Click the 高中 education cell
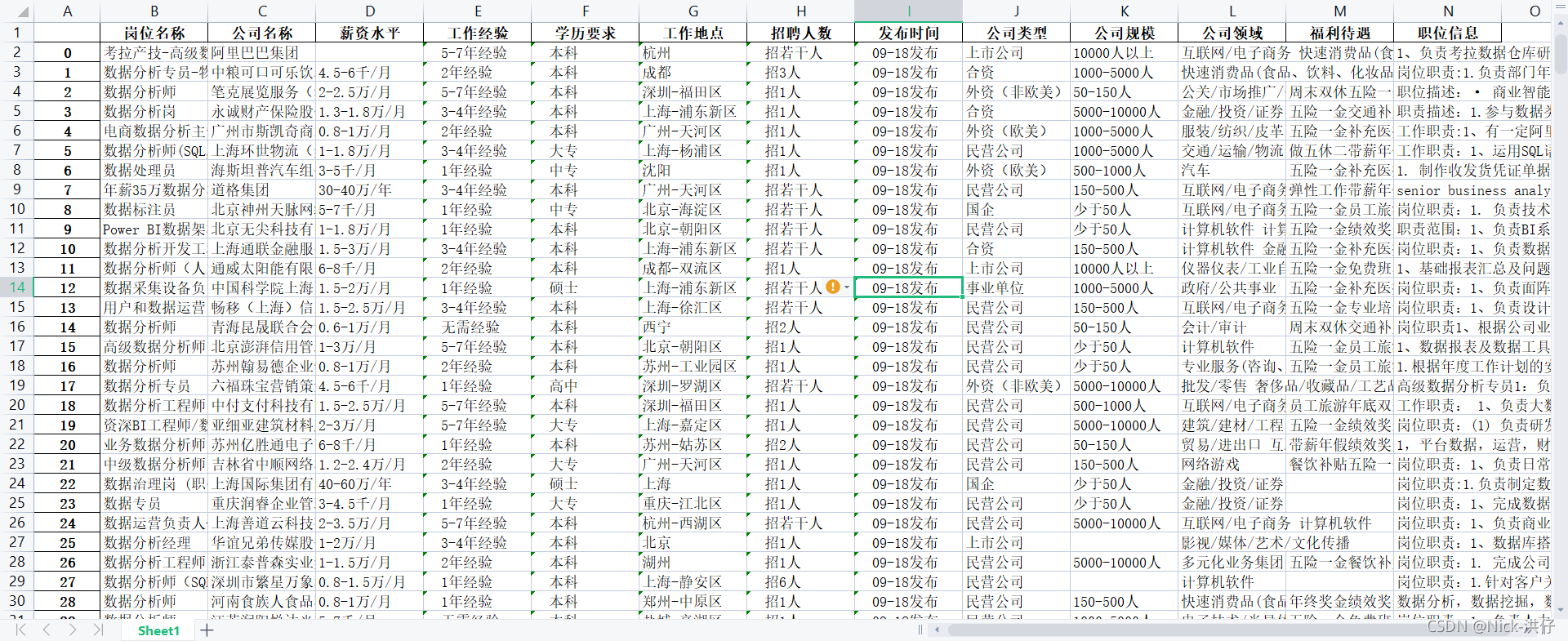 [586, 385]
